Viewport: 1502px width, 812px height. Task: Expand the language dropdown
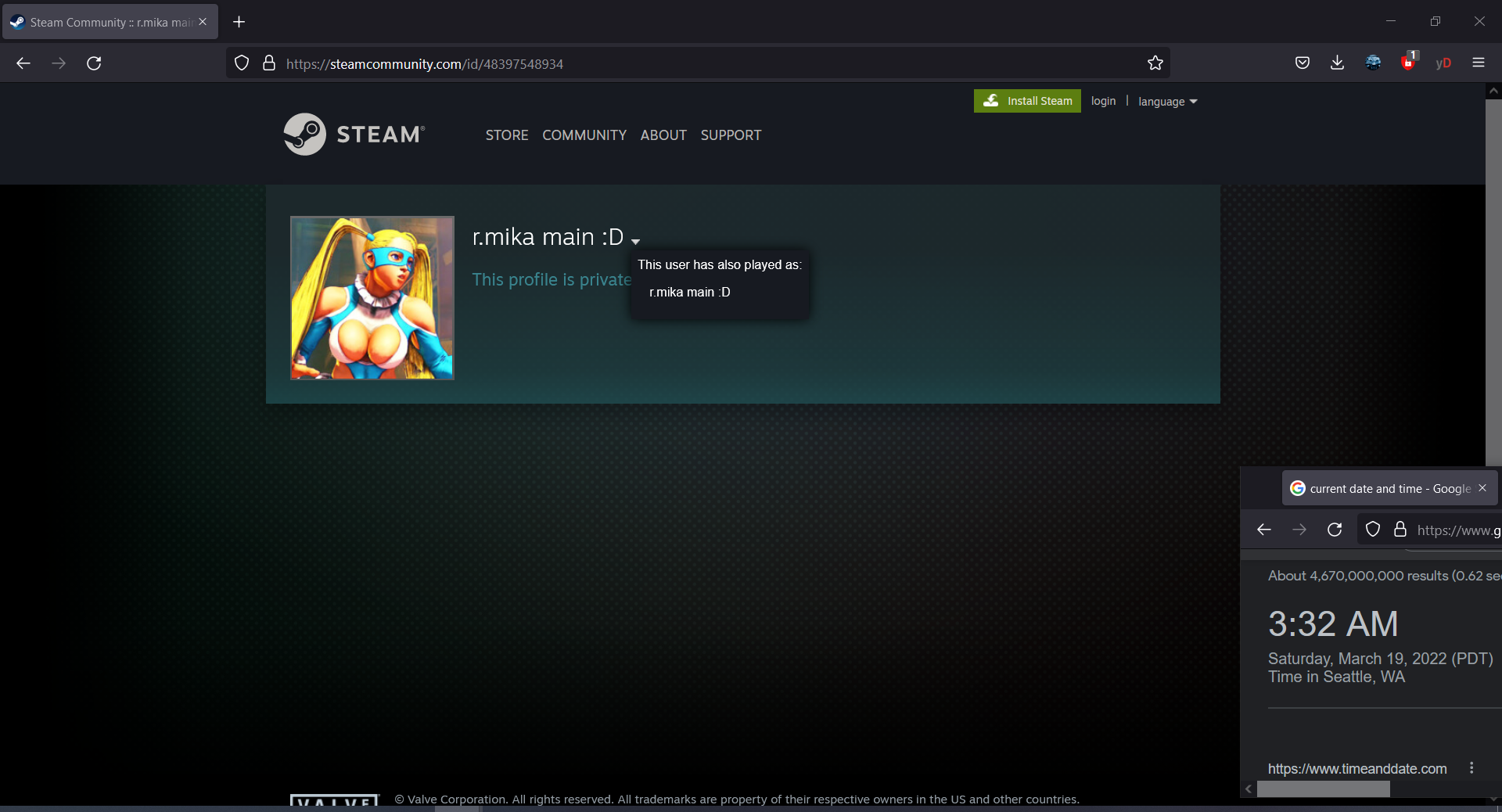(1168, 102)
